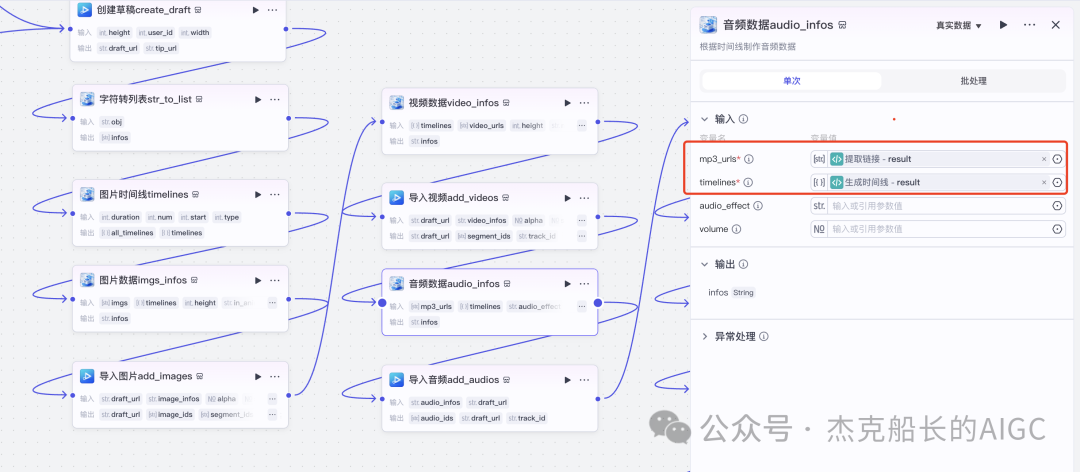Expand the 异常处理 section

[x=705, y=336]
